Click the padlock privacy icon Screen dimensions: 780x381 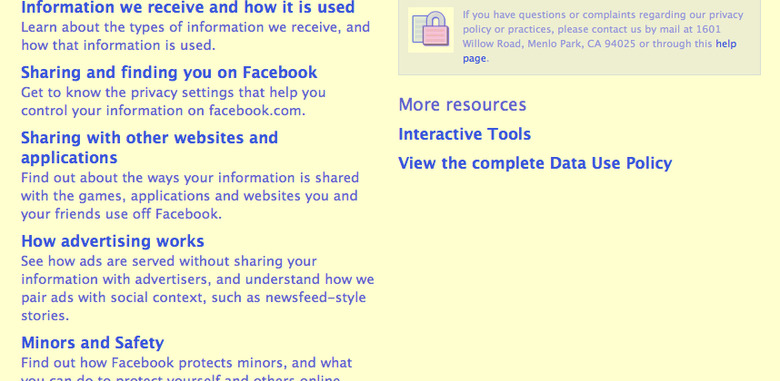(430, 29)
